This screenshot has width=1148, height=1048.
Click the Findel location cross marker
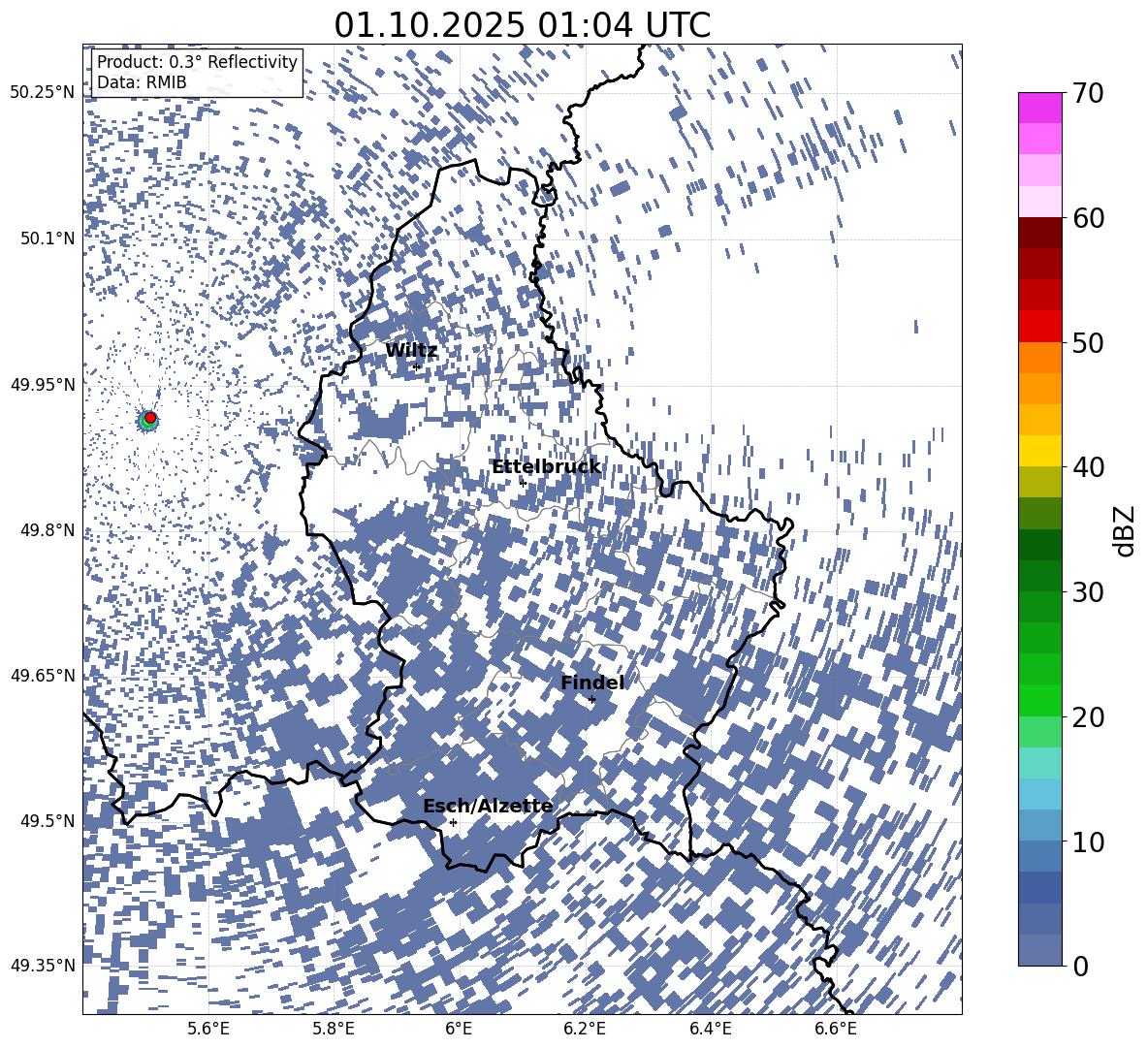(592, 700)
